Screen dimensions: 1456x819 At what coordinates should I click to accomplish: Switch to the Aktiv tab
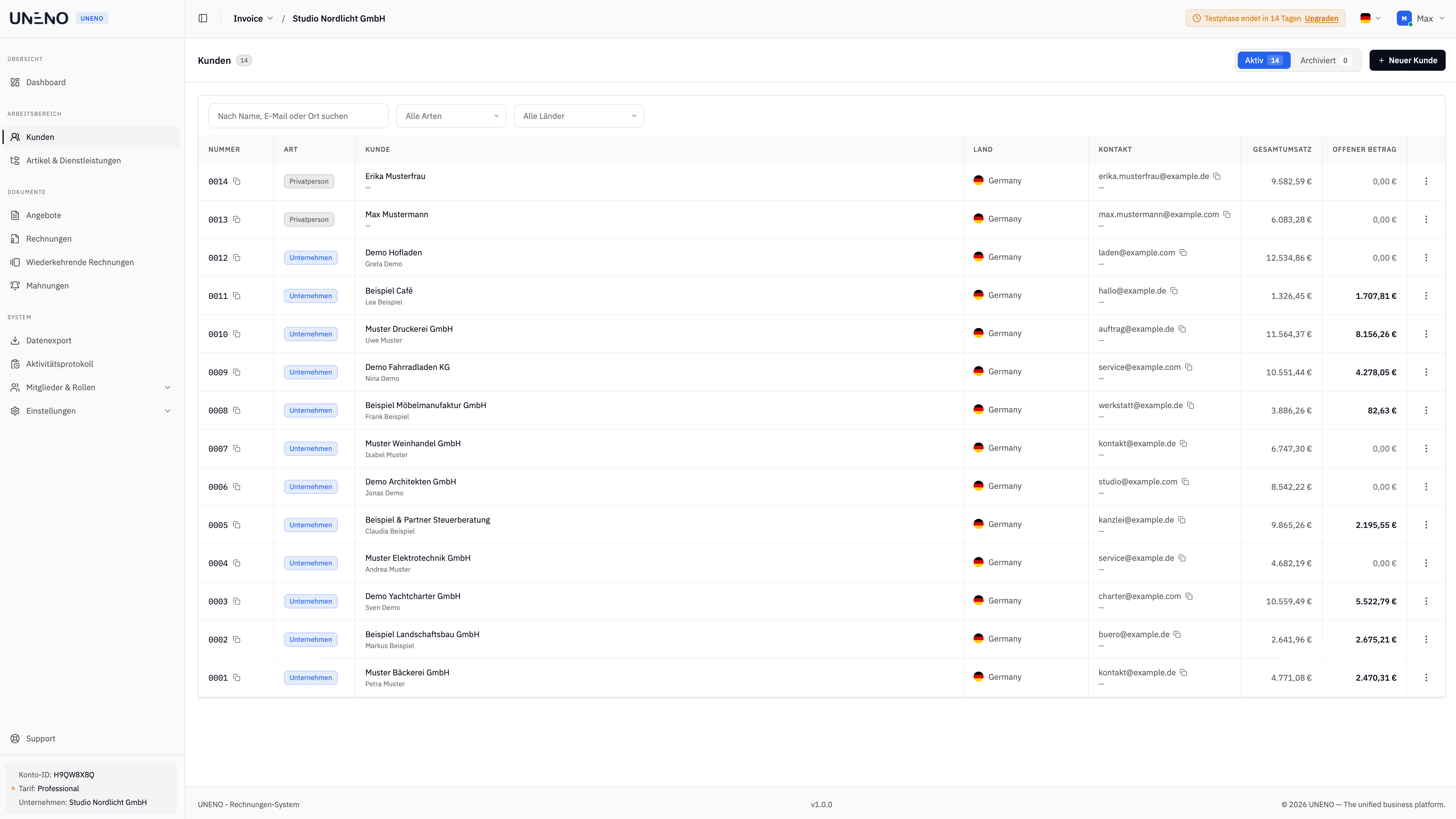pyautogui.click(x=1264, y=60)
